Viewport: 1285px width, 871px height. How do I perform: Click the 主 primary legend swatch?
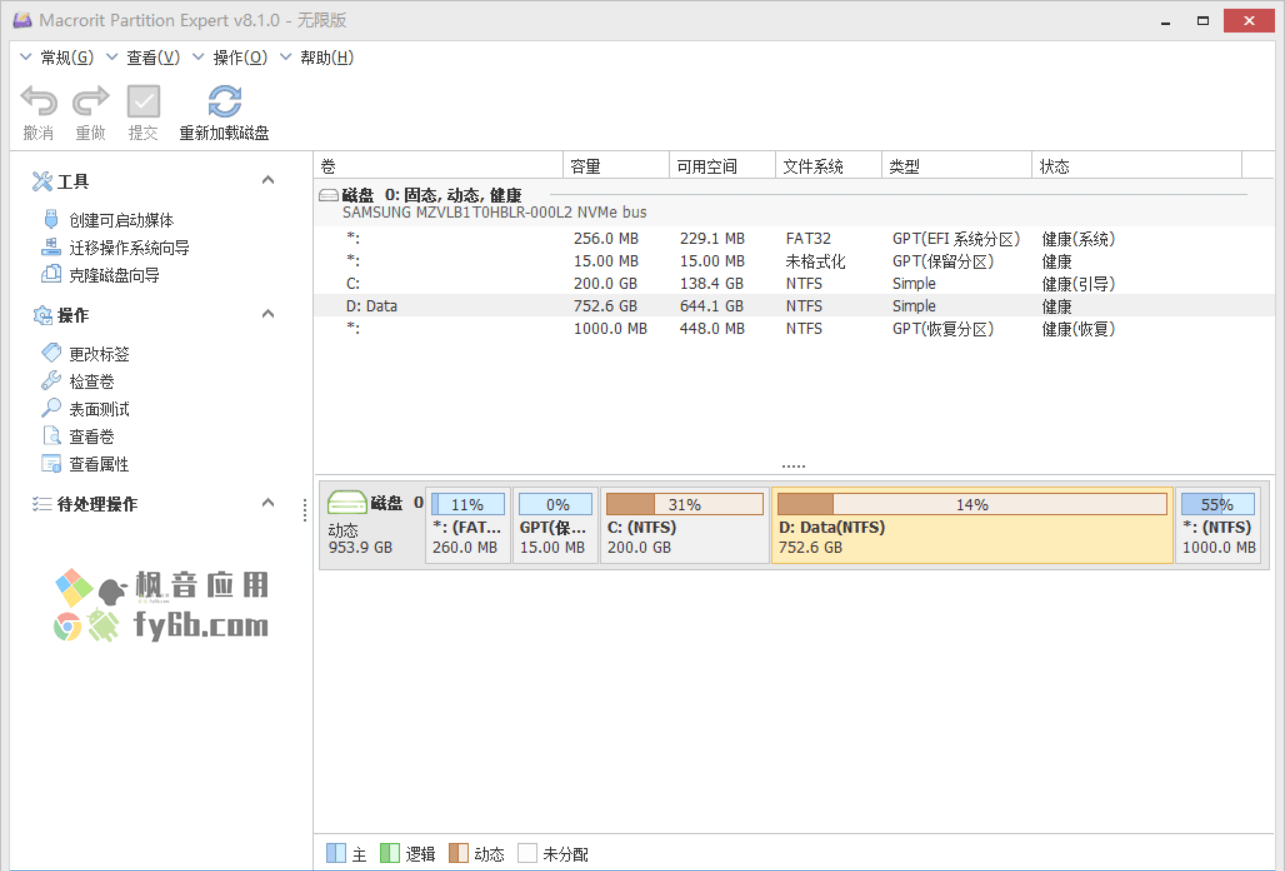point(336,853)
